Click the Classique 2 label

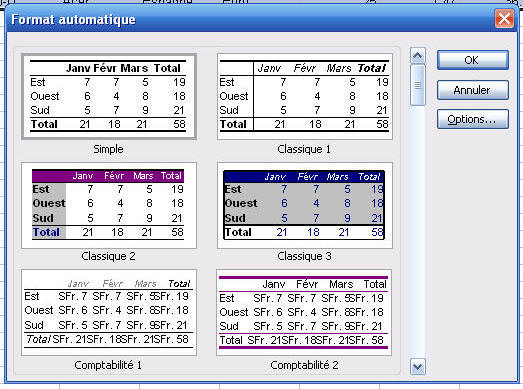108,256
